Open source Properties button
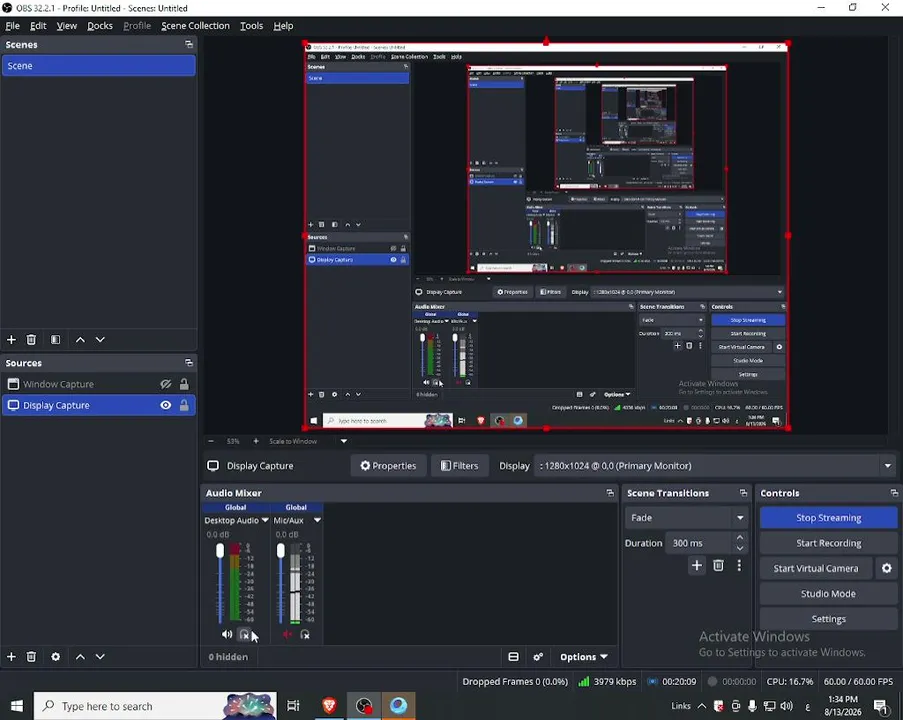Image resolution: width=903 pixels, height=720 pixels. coord(388,466)
